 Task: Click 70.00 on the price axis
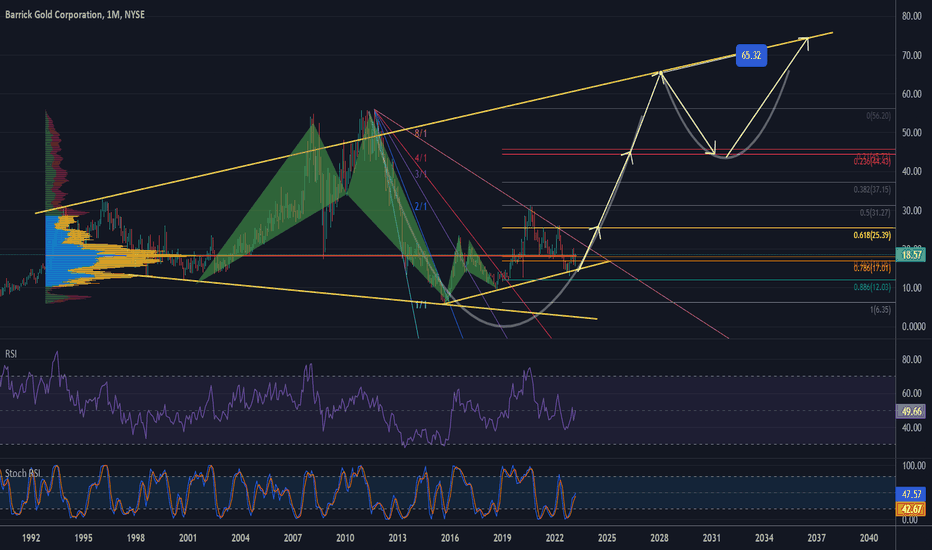[912, 55]
